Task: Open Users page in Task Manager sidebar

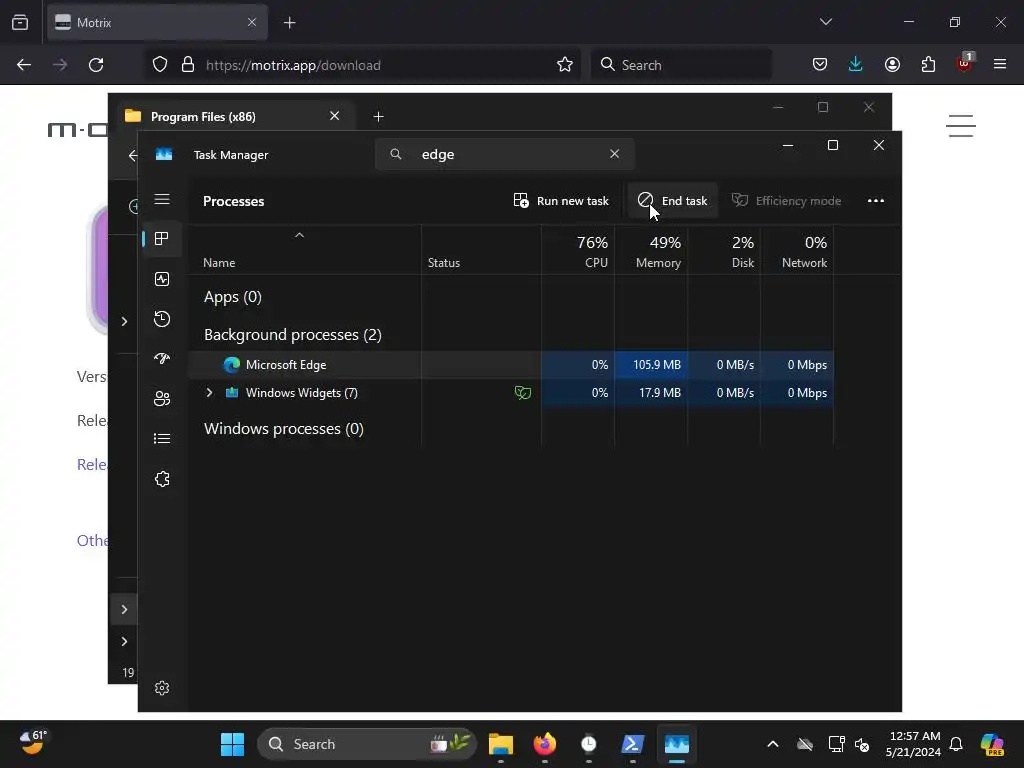Action: coord(162,398)
